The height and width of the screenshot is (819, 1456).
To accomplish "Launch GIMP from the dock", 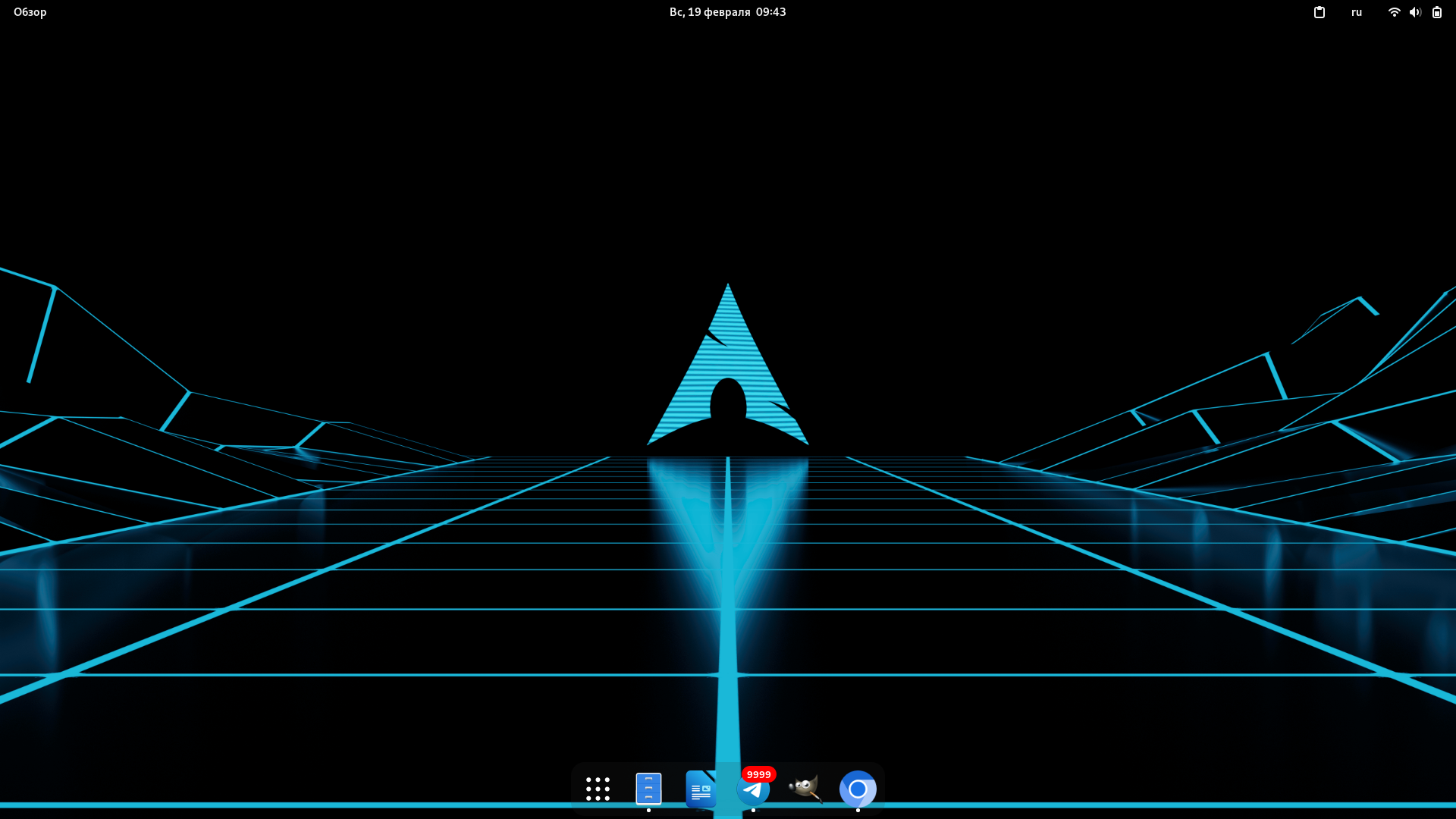I will tap(805, 789).
